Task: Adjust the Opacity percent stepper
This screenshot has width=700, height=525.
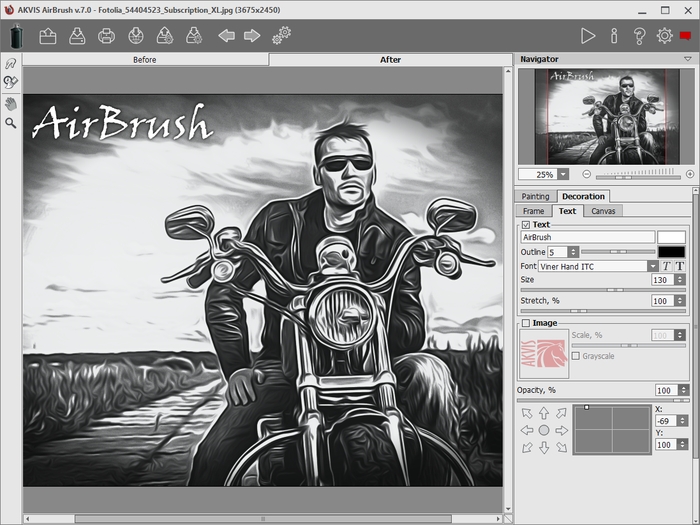Action: pos(683,390)
